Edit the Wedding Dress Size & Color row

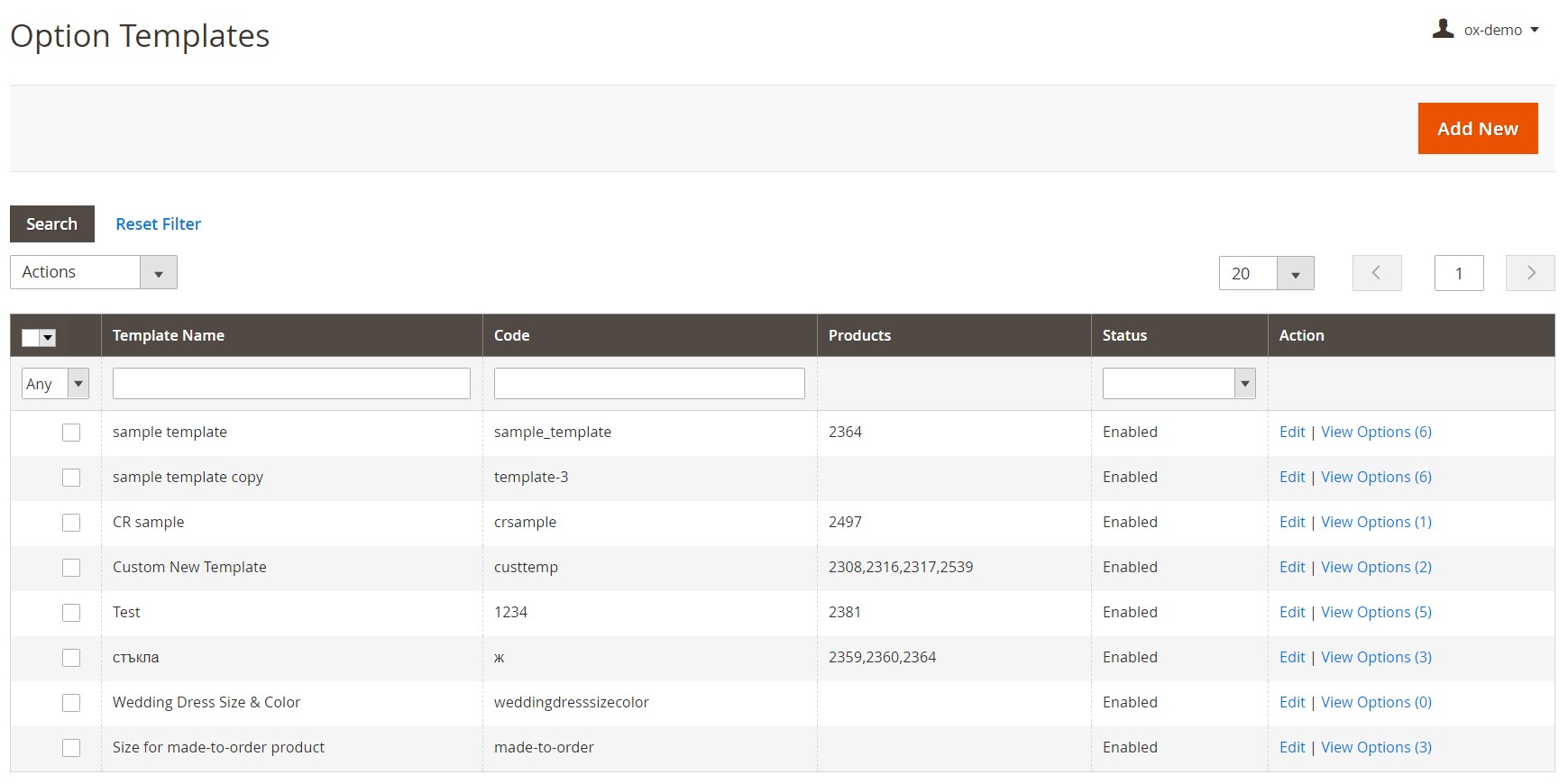[x=1292, y=702]
